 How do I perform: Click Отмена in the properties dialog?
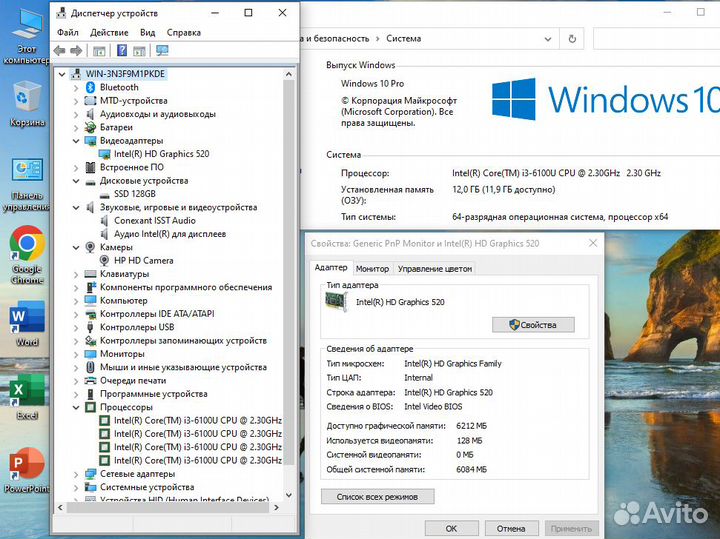(511, 528)
